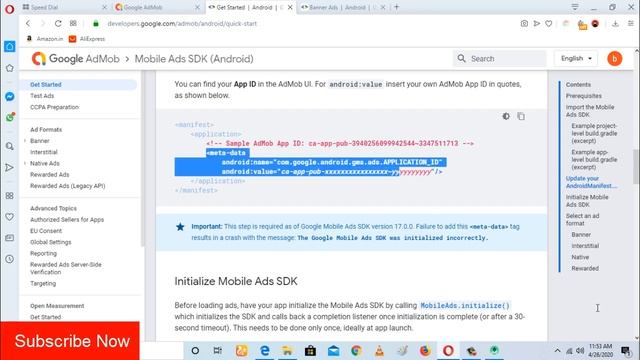Open the Mail app from the taskbar
The image size is (640, 360).
[333, 351]
